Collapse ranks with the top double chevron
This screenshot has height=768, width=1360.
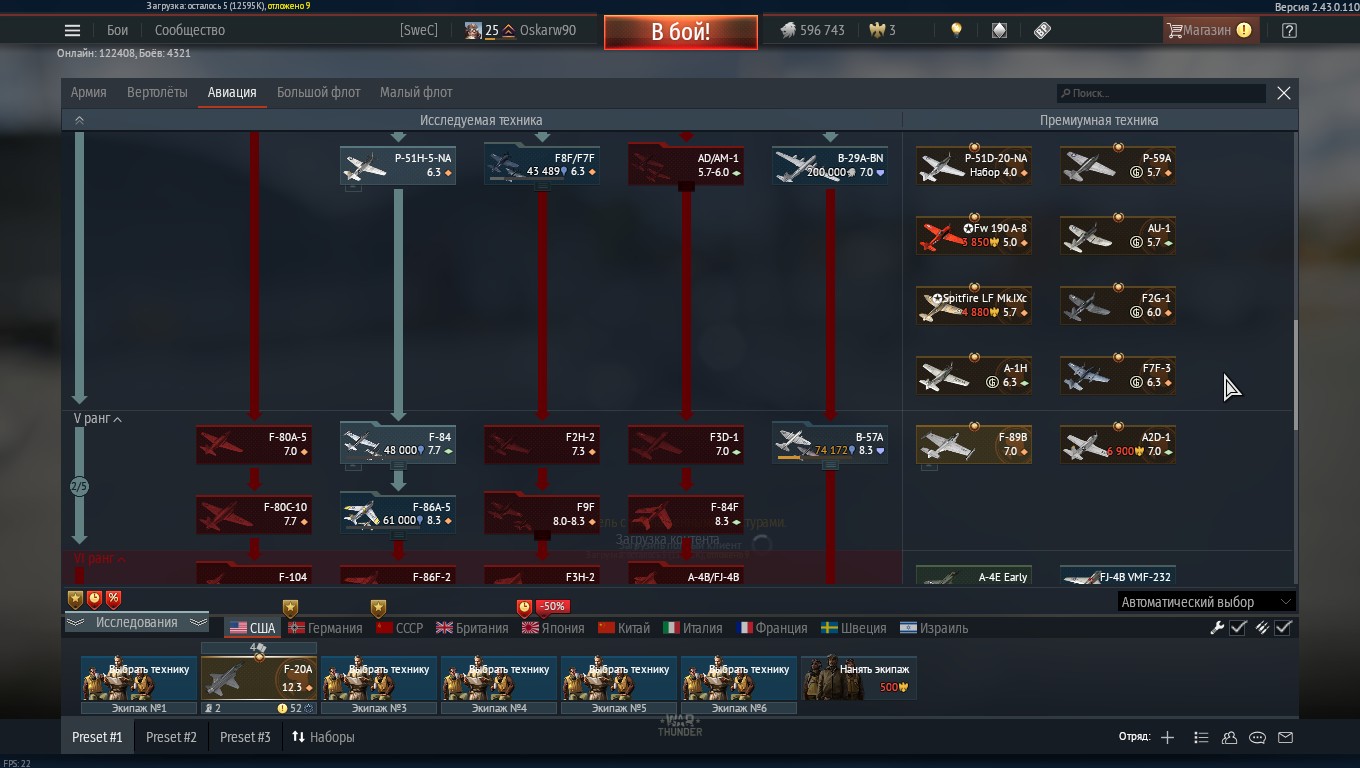point(79,120)
